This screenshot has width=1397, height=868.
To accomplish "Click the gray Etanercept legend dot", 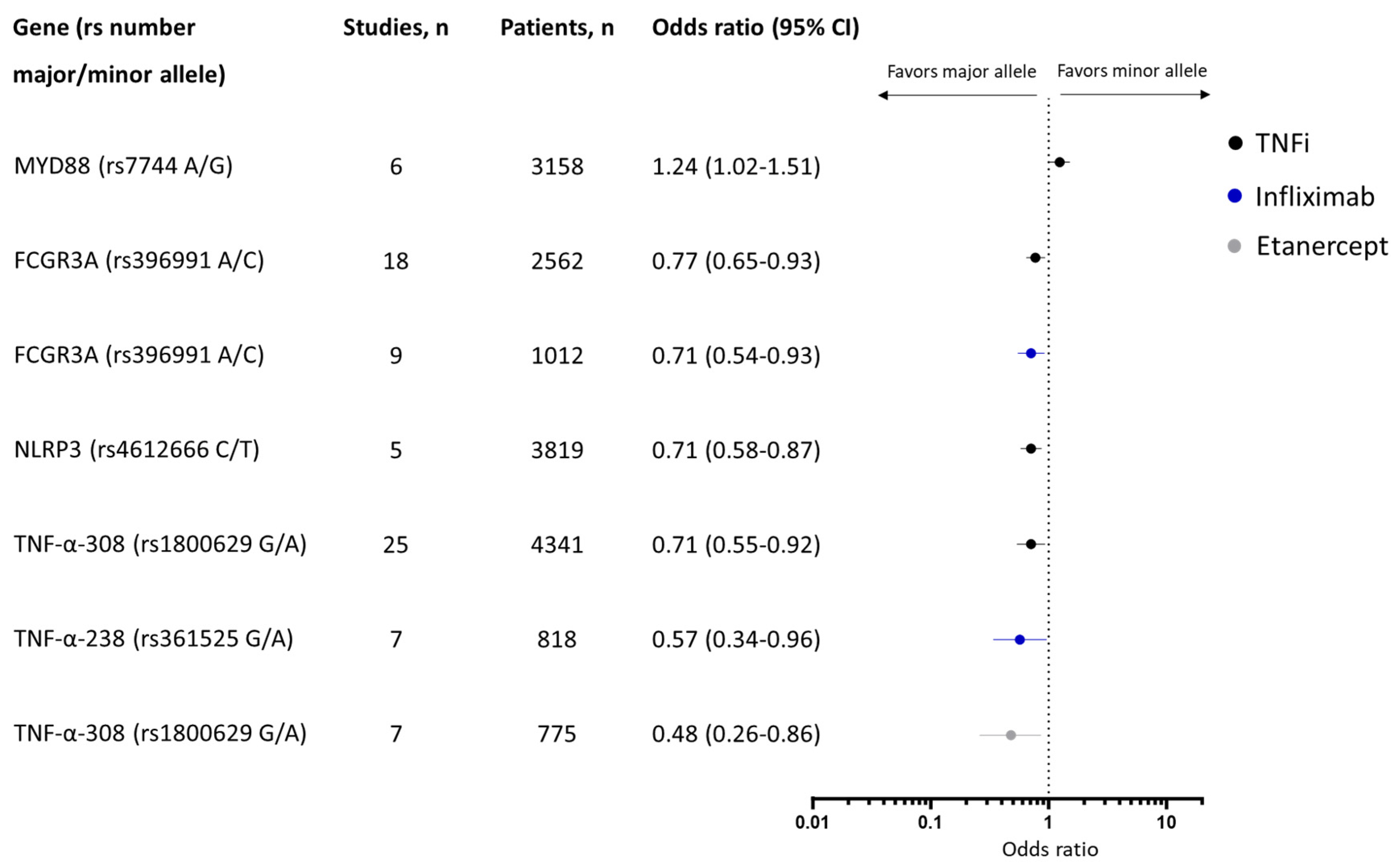I will pos(1234,246).
